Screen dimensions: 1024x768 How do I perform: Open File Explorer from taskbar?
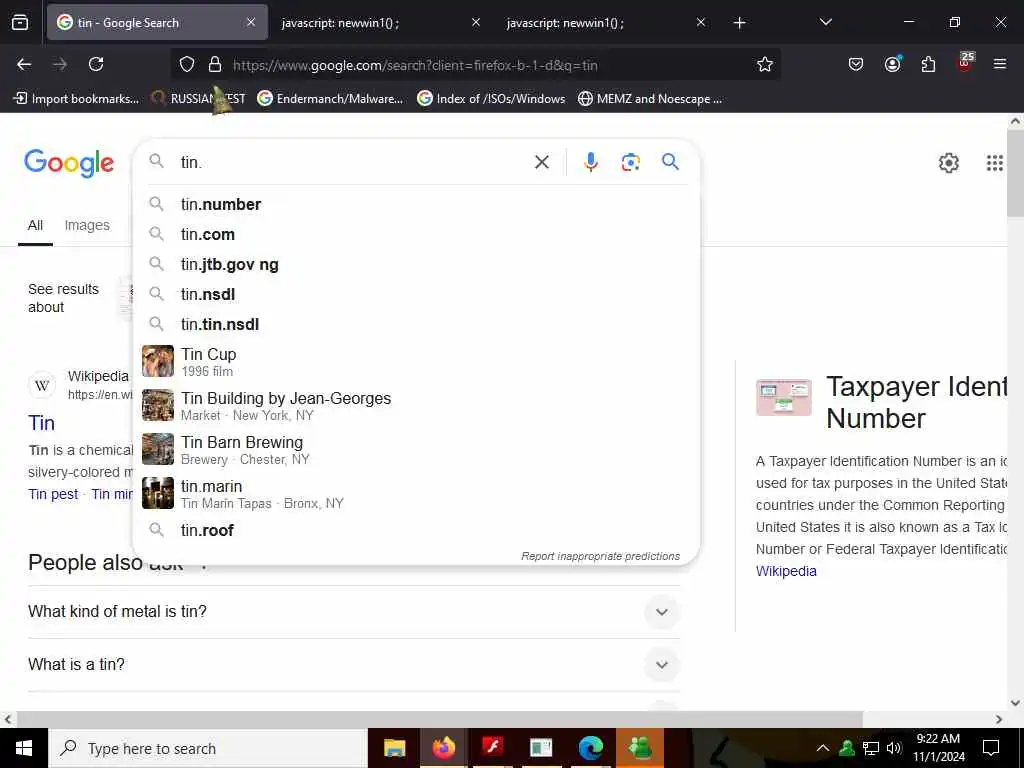394,748
